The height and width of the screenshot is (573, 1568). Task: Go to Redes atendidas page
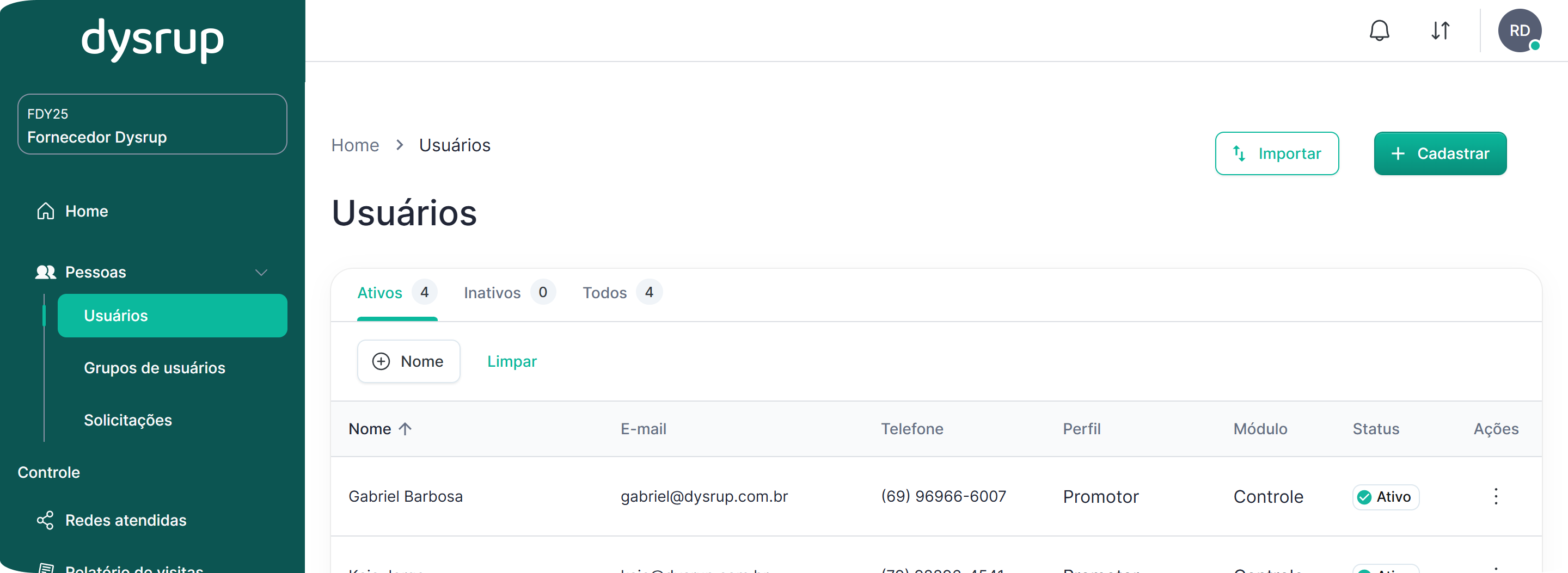125,520
